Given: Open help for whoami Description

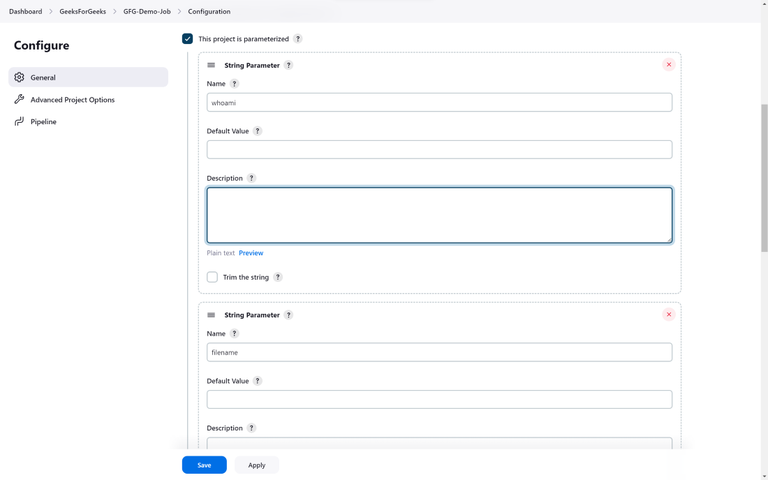Looking at the screenshot, I should point(251,178).
